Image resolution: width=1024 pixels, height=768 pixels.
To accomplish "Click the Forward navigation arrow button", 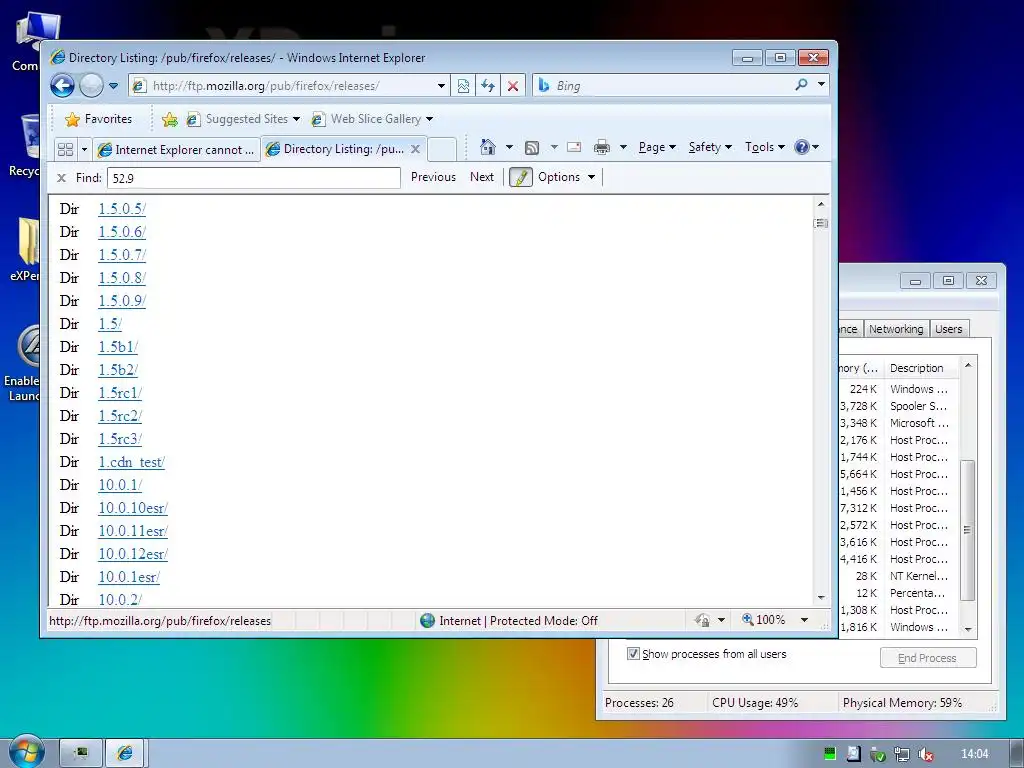I will 91,86.
